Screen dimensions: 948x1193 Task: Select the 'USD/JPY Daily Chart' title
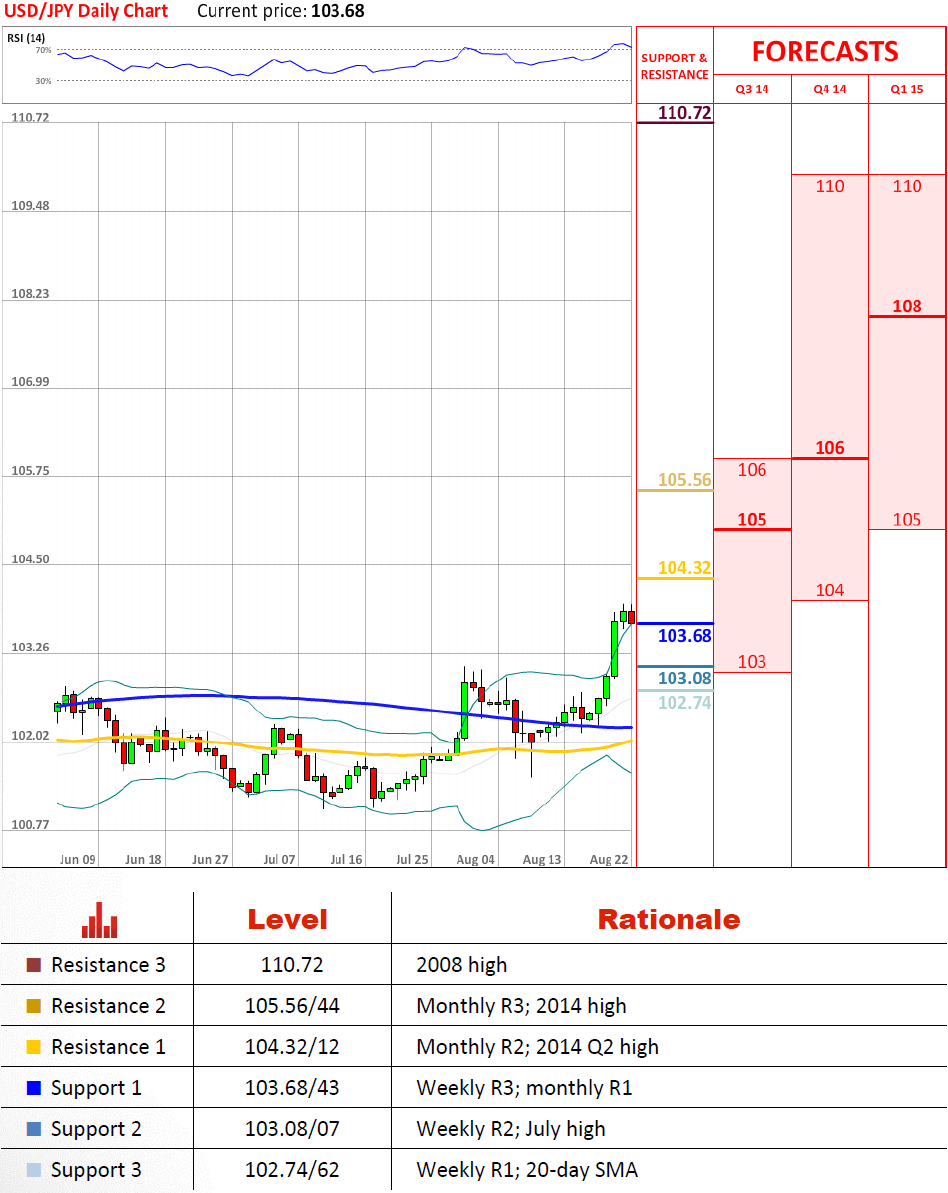point(86,11)
